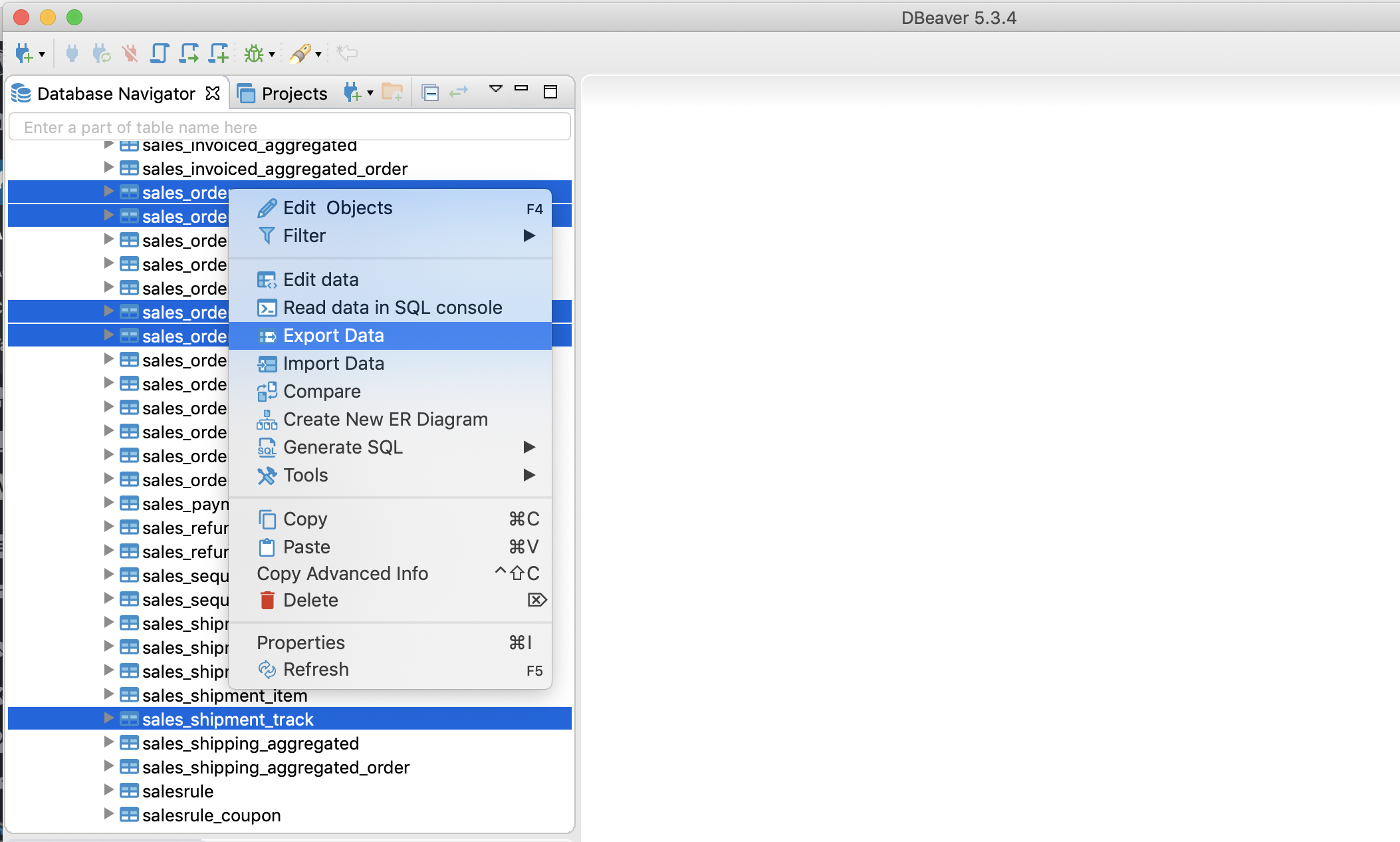The width and height of the screenshot is (1400, 842).
Task: Click the New Connection plug icon in main toolbar
Action: click(x=23, y=53)
